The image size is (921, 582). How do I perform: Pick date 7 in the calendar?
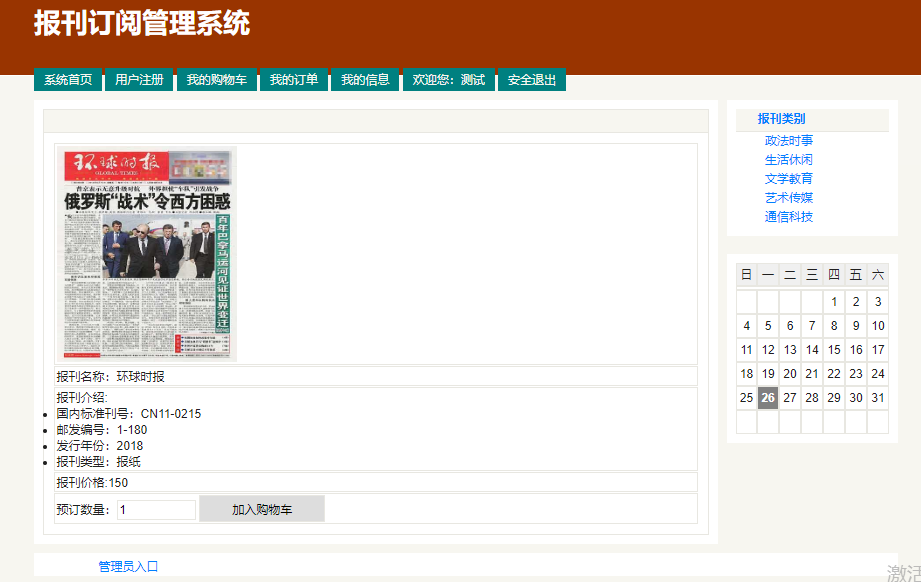(812, 326)
